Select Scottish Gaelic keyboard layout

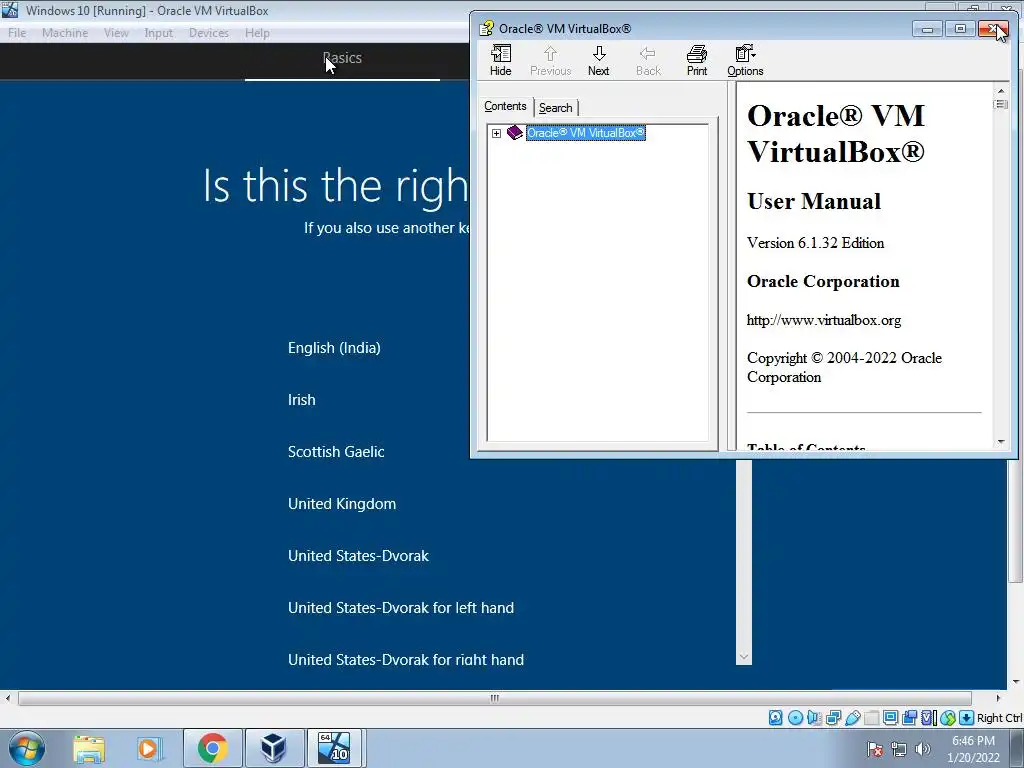pyautogui.click(x=336, y=451)
